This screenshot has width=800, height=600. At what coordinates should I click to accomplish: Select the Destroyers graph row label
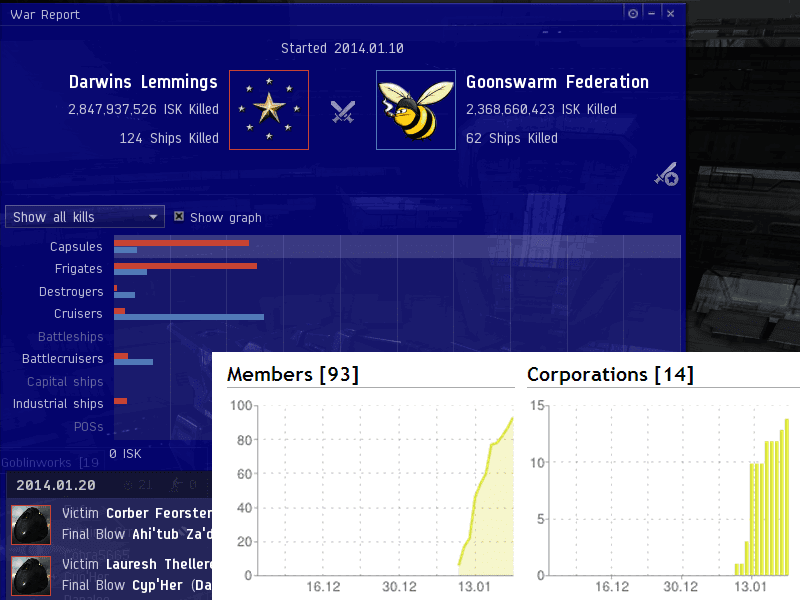click(71, 292)
